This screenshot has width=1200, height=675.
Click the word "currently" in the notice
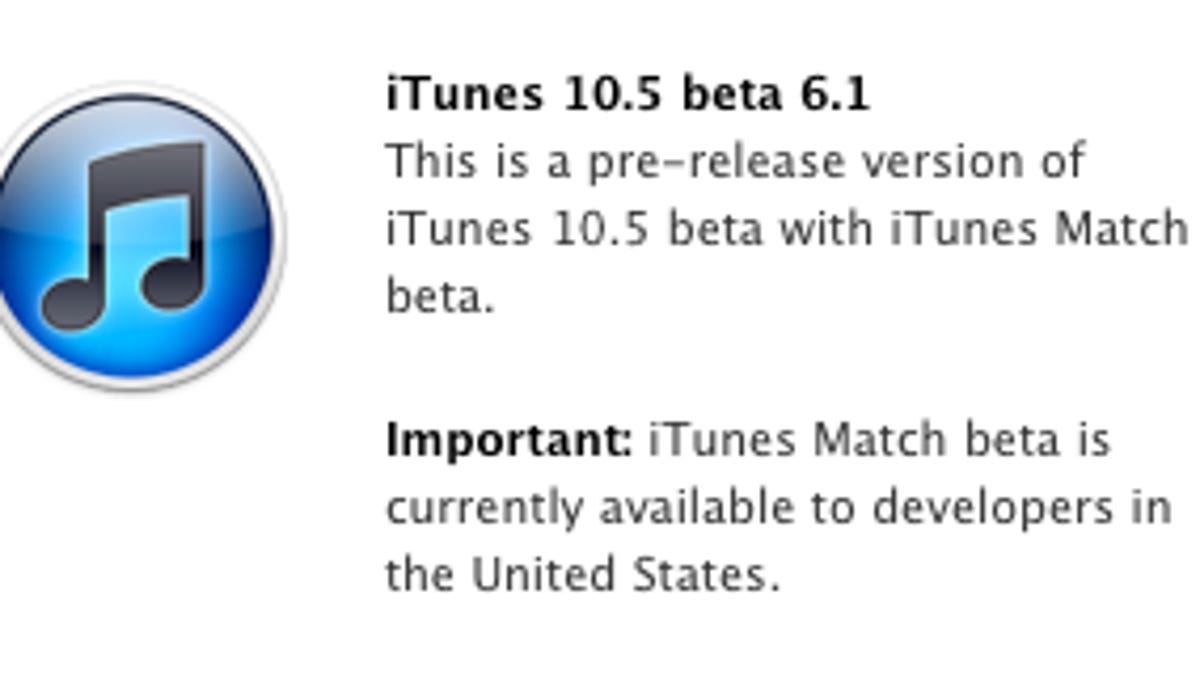click(x=484, y=508)
